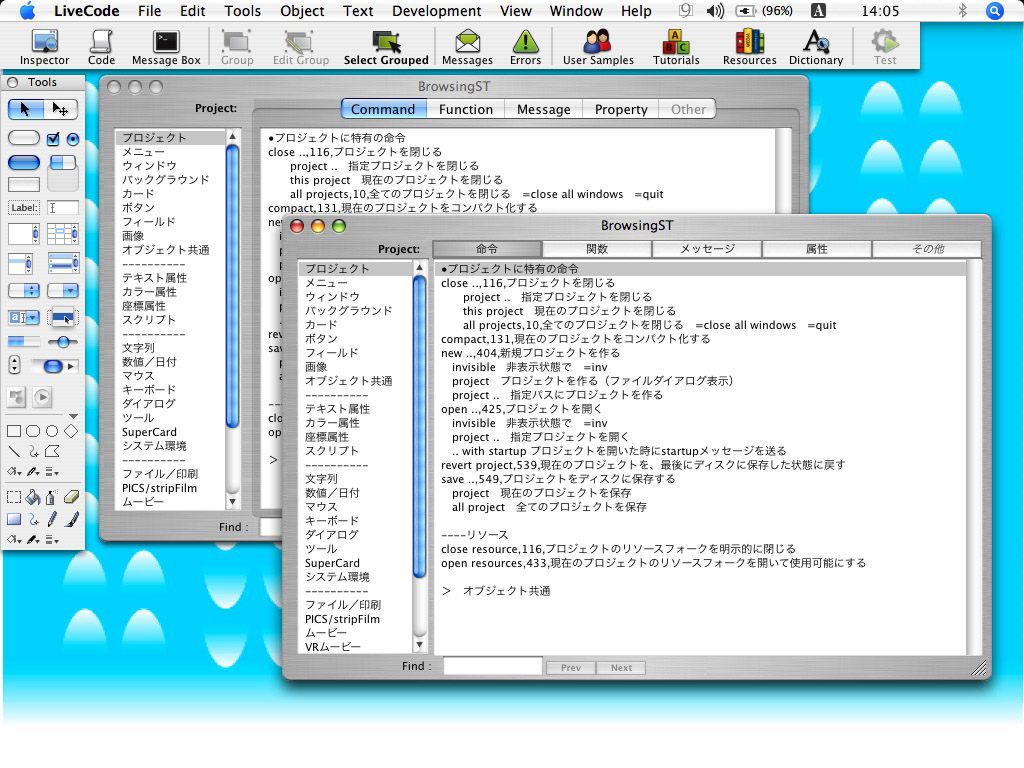Select the pointer tool in Tools palette
The height and width of the screenshot is (768, 1024).
click(x=24, y=108)
